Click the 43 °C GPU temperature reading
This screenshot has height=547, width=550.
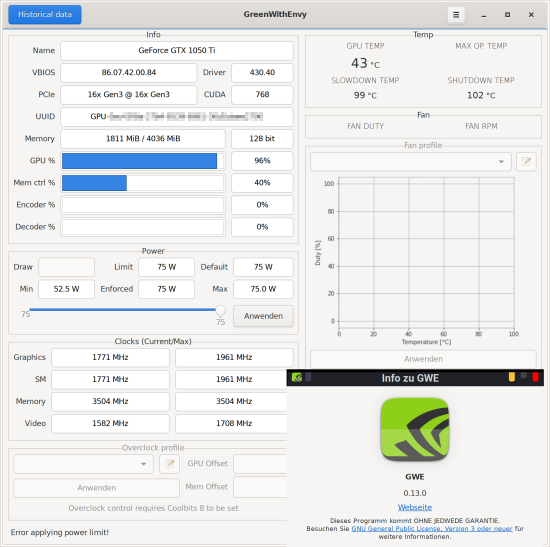click(365, 64)
